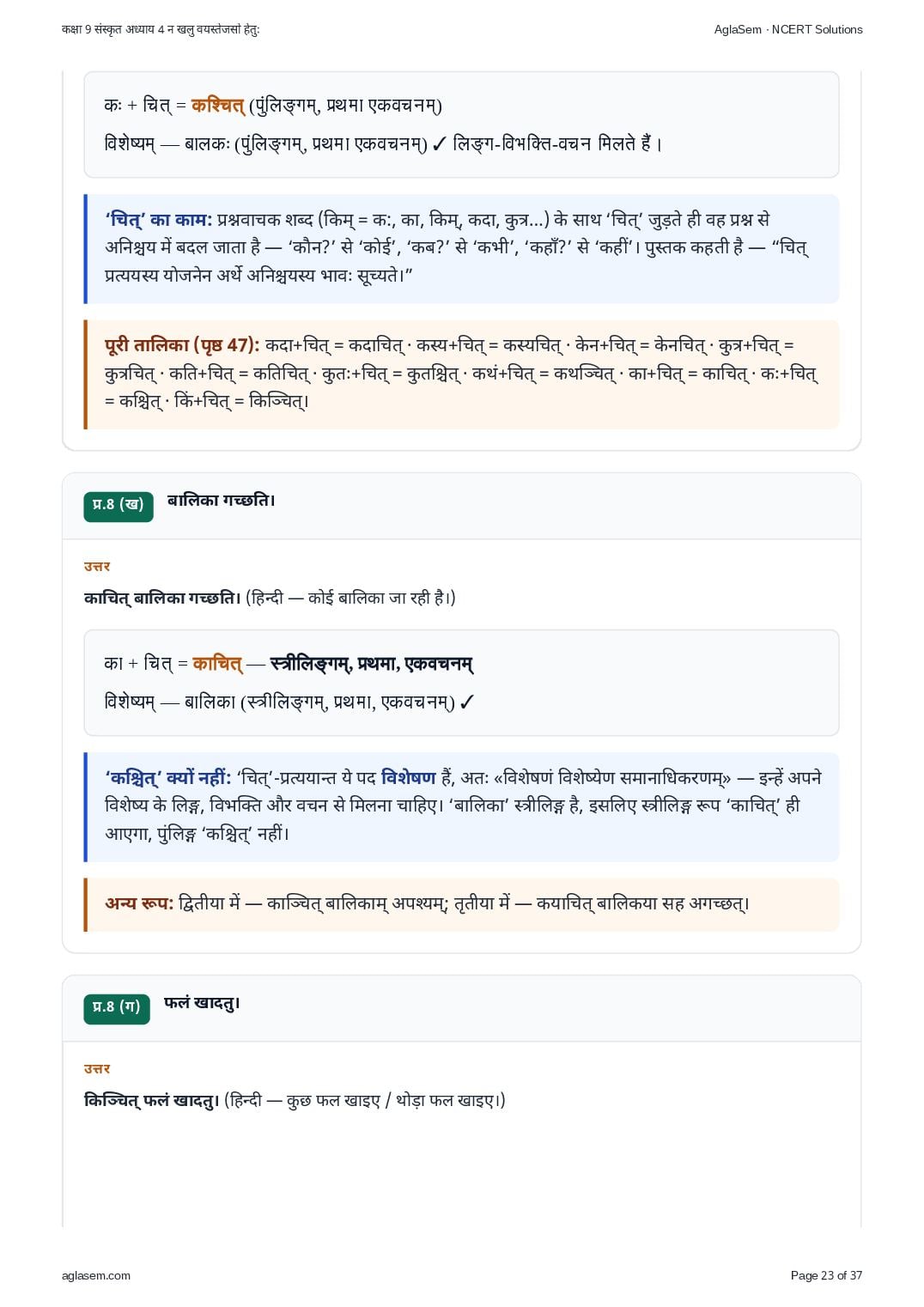Click the 'चित्' का काम blue callout heading

pos(159,220)
